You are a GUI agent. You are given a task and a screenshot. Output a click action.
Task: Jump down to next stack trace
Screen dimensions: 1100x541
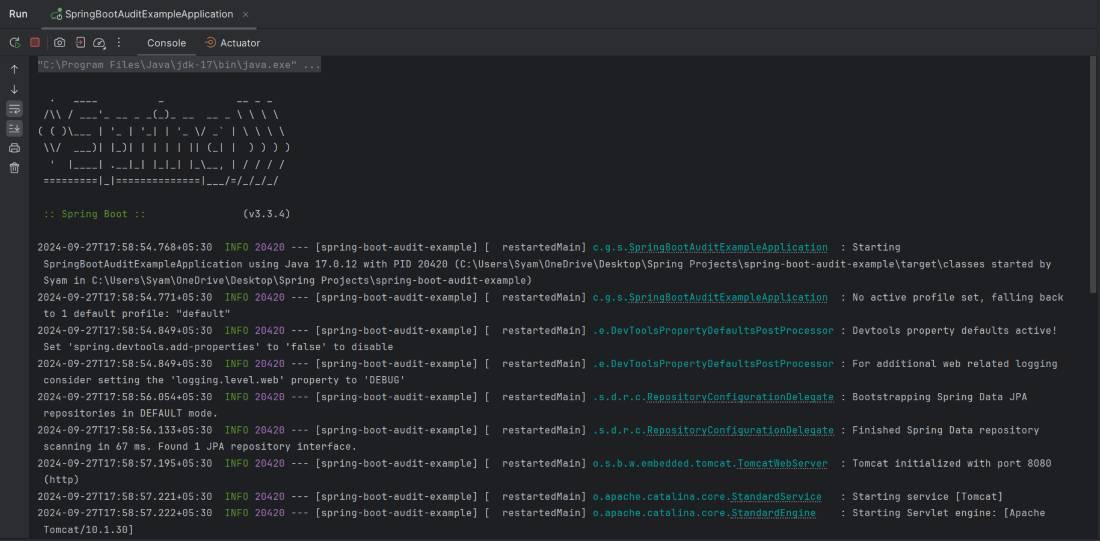pos(14,89)
